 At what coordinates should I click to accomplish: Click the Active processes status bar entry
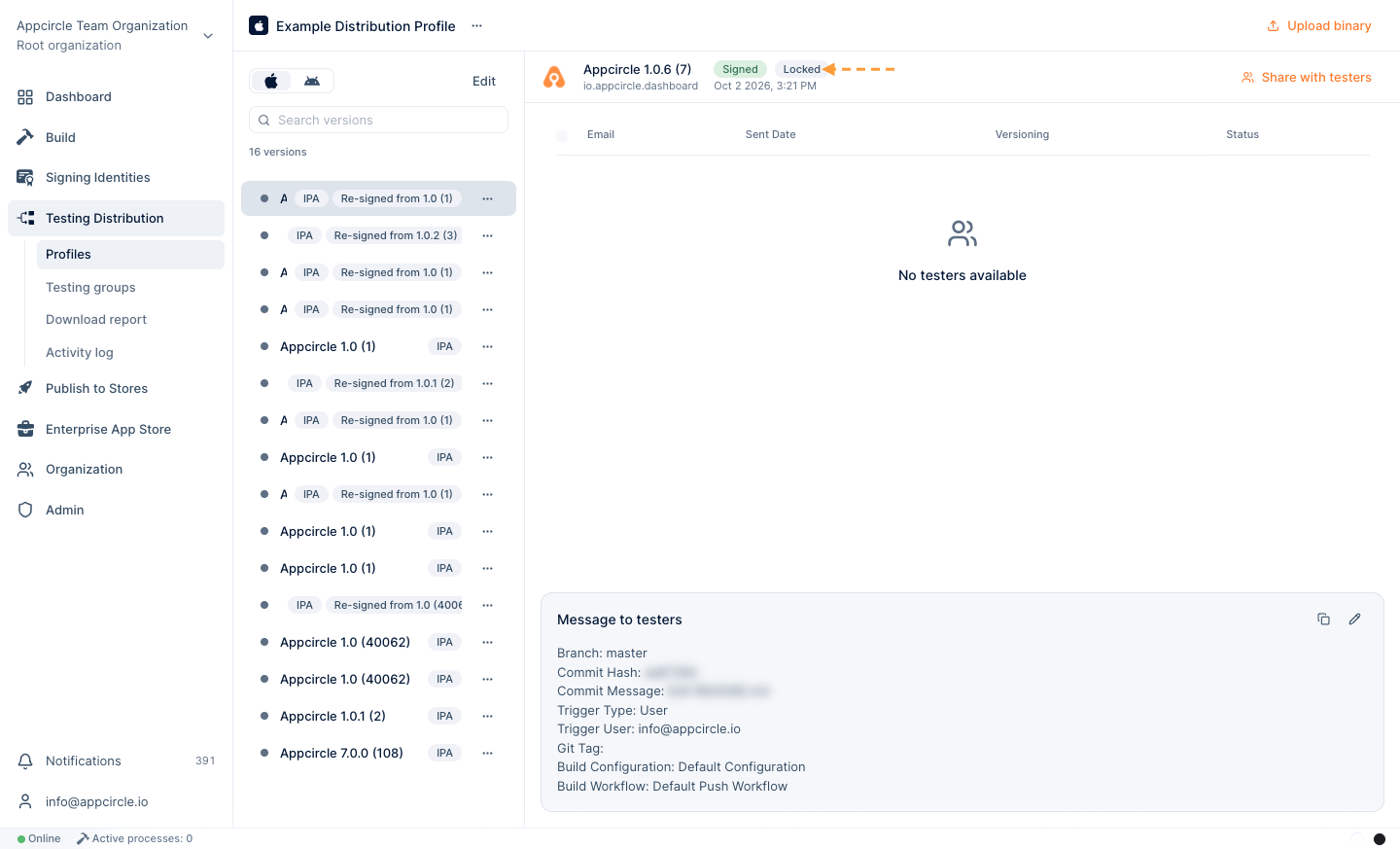pyautogui.click(x=134, y=838)
